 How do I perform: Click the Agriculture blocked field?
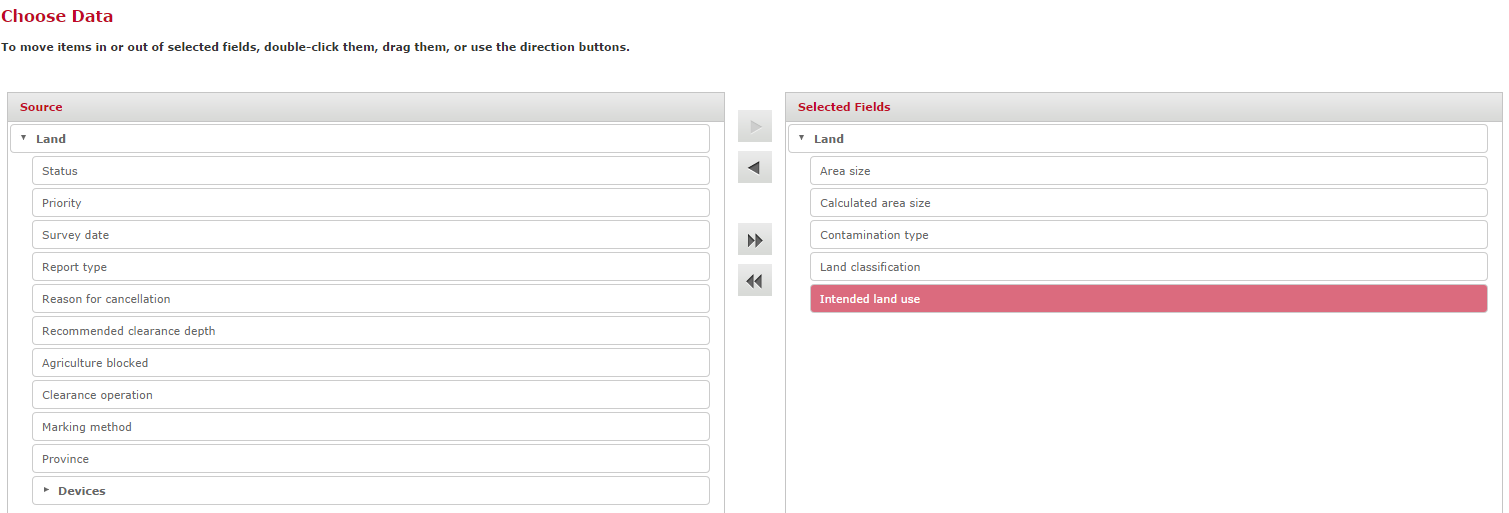(370, 363)
